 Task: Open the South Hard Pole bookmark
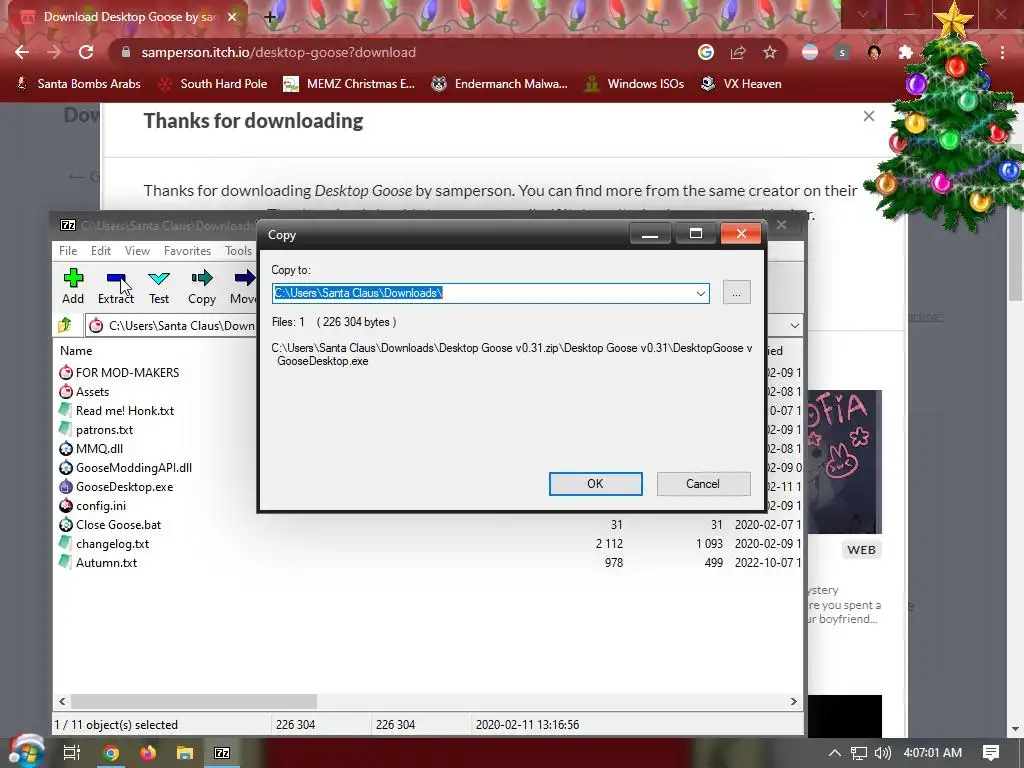(214, 84)
